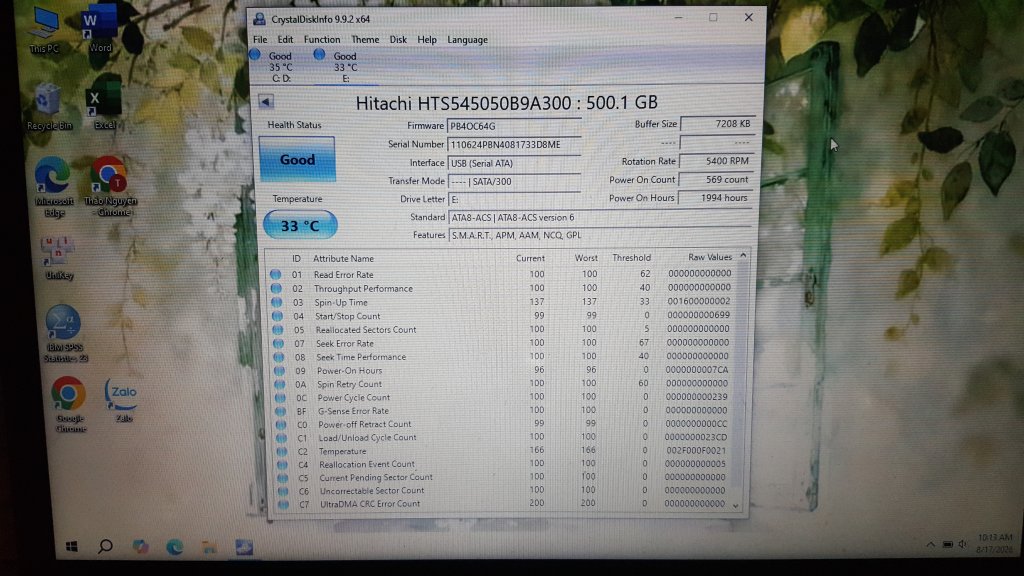Viewport: 1024px width, 576px height.
Task: Select the Load/Unload Cycle Count row text
Action: [x=367, y=438]
